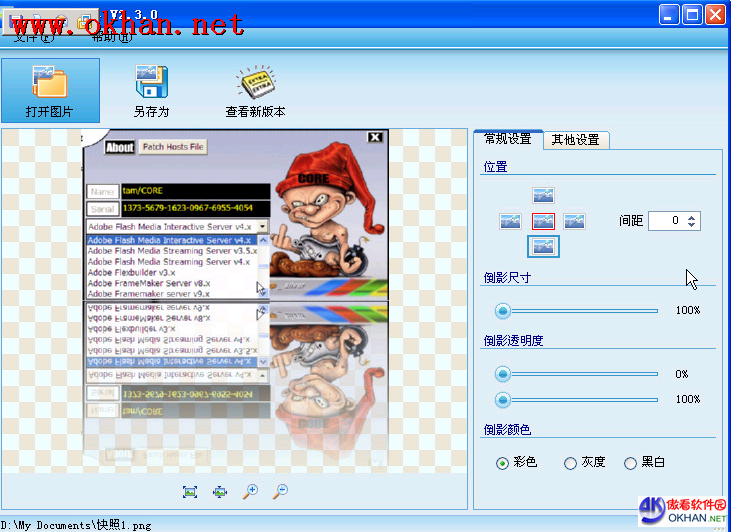The width and height of the screenshot is (731, 532).
Task: Minimize the application window
Action: pyautogui.click(x=669, y=15)
